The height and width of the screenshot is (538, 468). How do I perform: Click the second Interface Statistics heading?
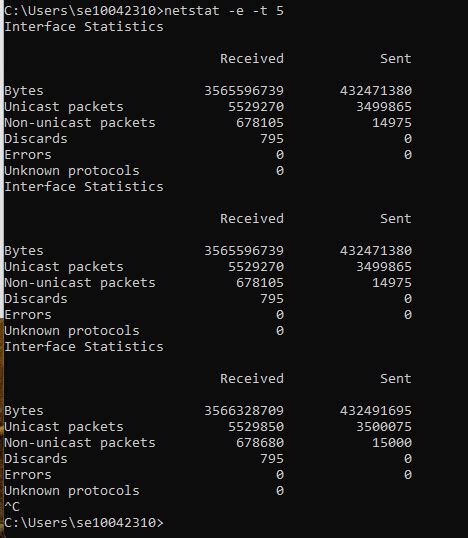coord(84,187)
